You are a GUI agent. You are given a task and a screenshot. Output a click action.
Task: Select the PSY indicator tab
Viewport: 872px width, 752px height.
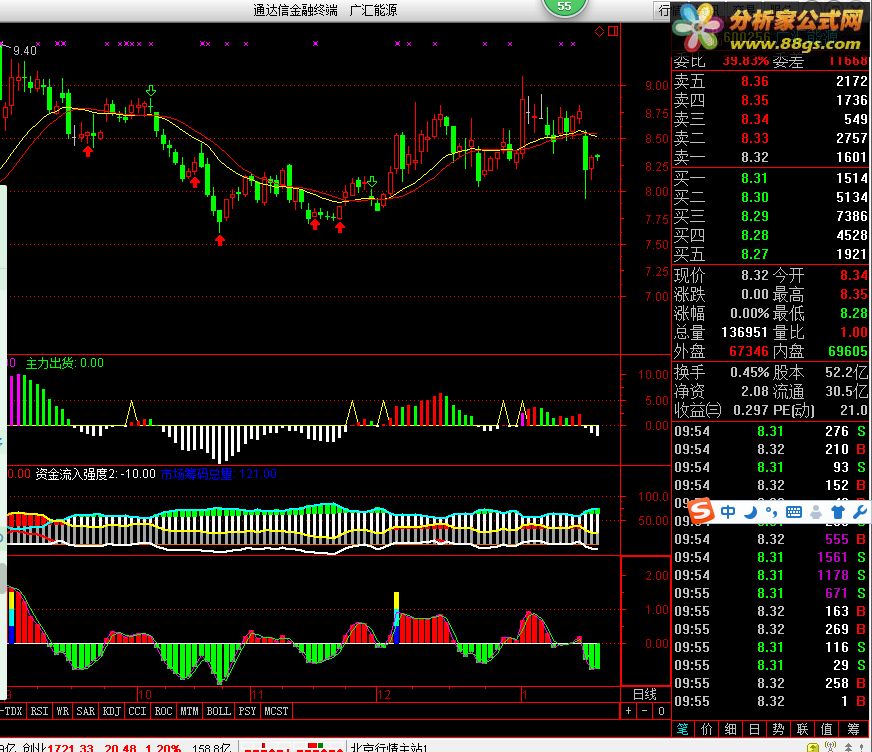247,711
